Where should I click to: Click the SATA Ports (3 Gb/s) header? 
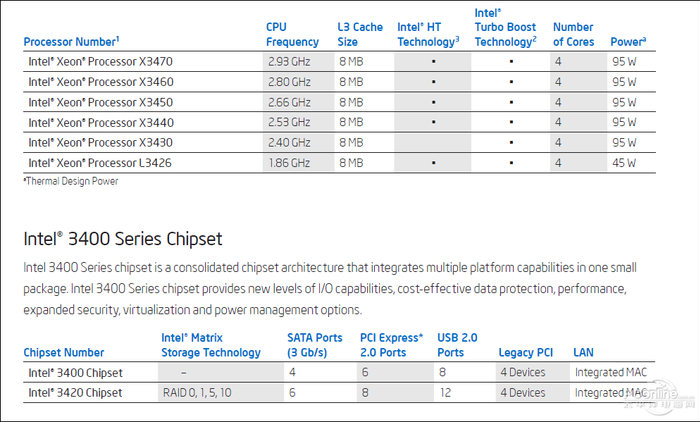click(x=313, y=345)
